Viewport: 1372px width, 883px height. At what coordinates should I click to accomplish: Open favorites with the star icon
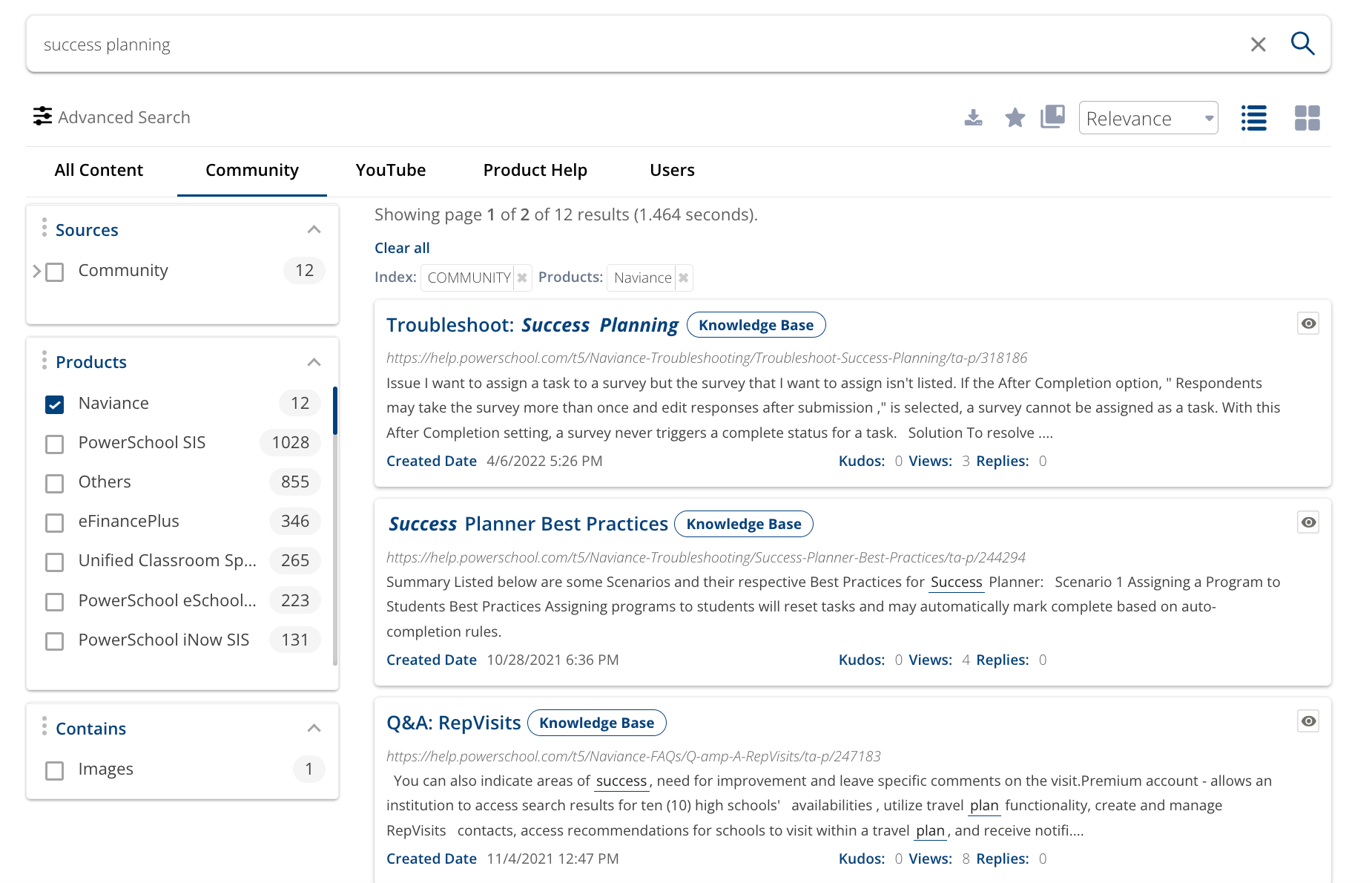(x=1015, y=117)
